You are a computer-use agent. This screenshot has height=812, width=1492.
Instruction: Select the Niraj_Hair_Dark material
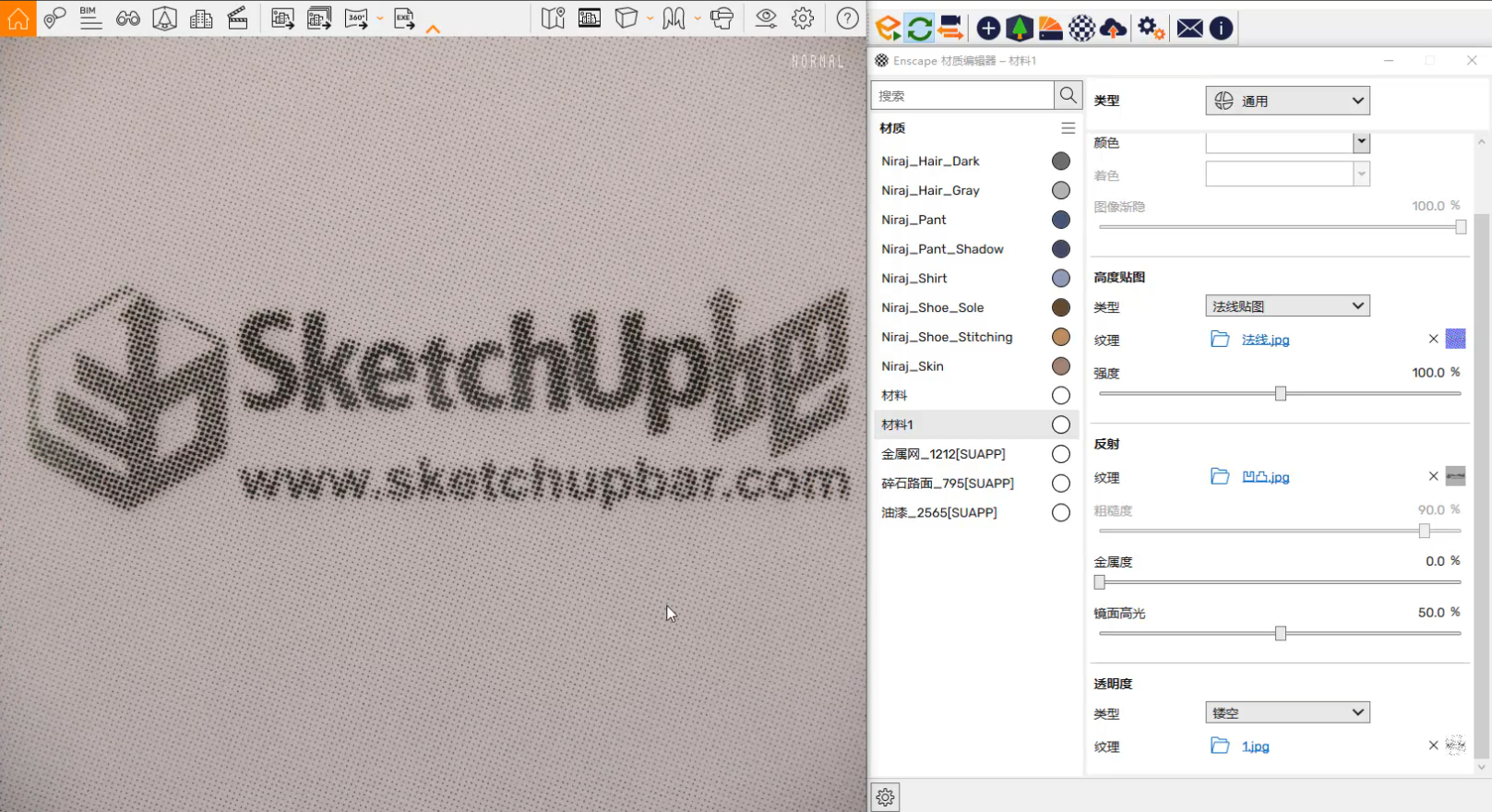click(x=975, y=161)
